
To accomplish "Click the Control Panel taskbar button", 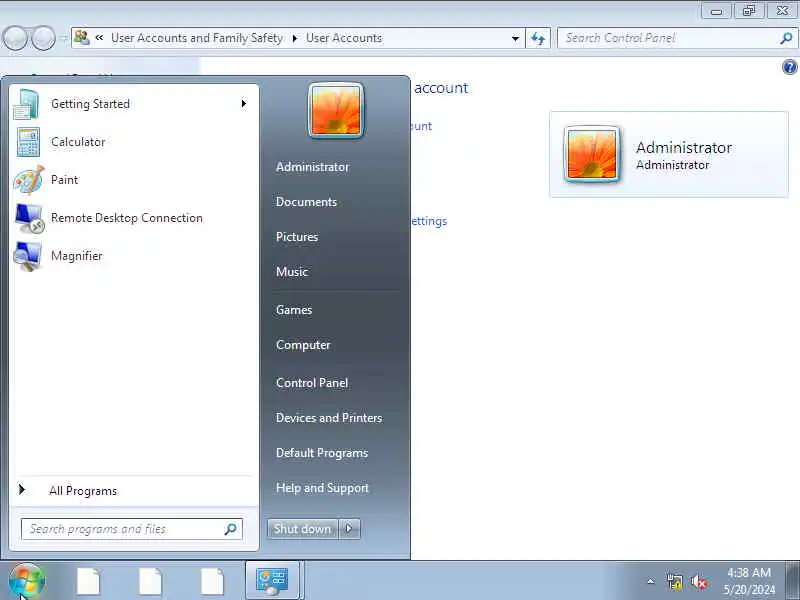I will point(273,581).
